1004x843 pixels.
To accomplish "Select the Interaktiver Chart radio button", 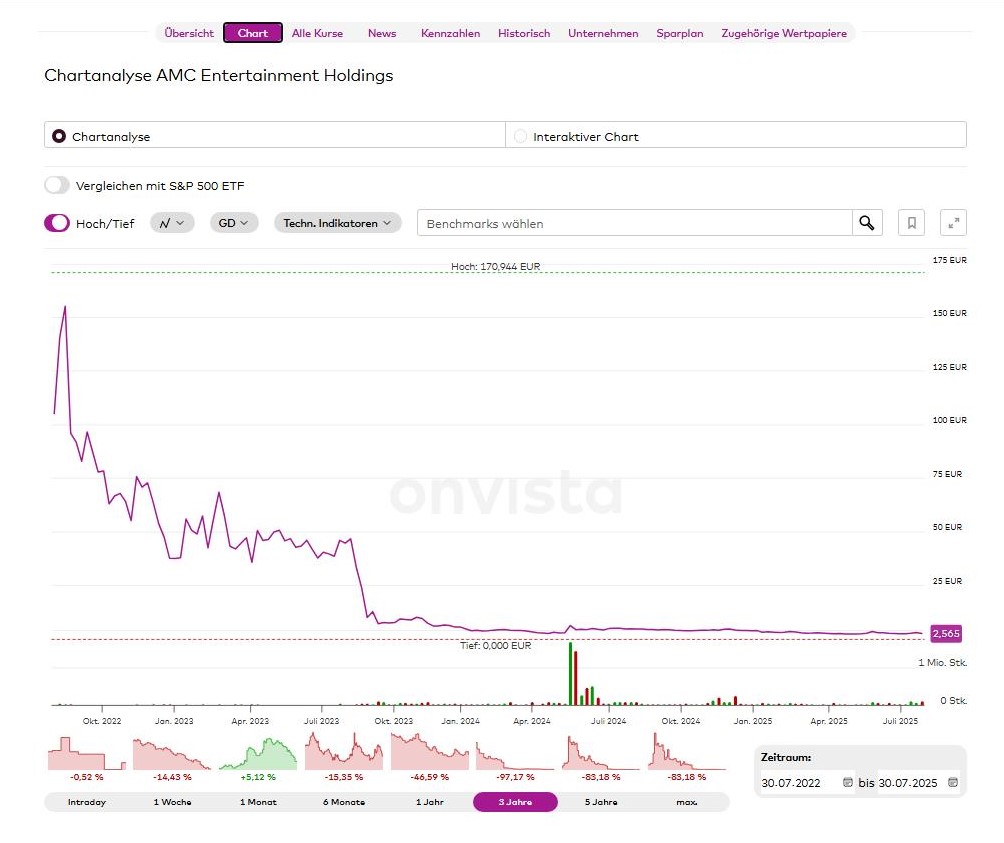I will [x=519, y=134].
